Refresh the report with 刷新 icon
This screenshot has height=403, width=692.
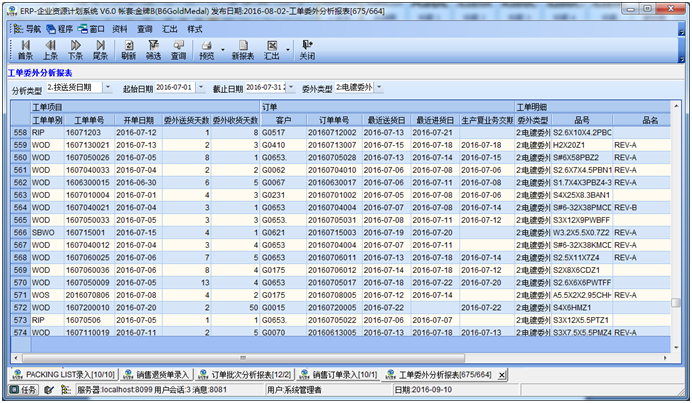point(128,50)
